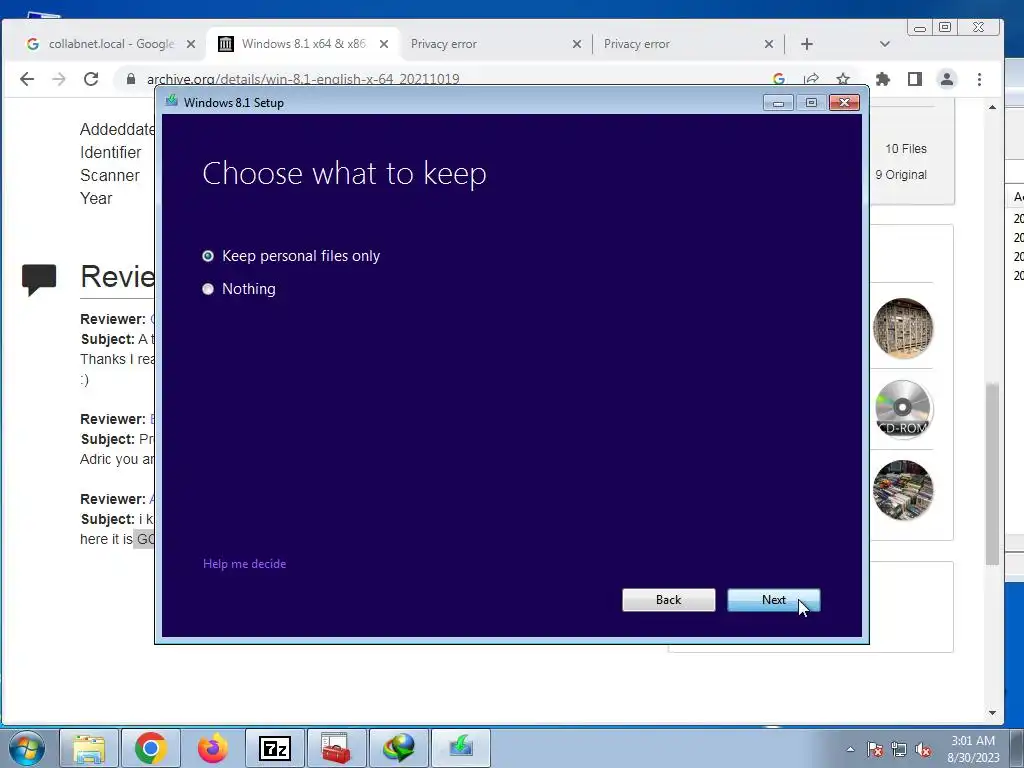1024x768 pixels.
Task: Launch Firefox from the taskbar
Action: (213, 748)
